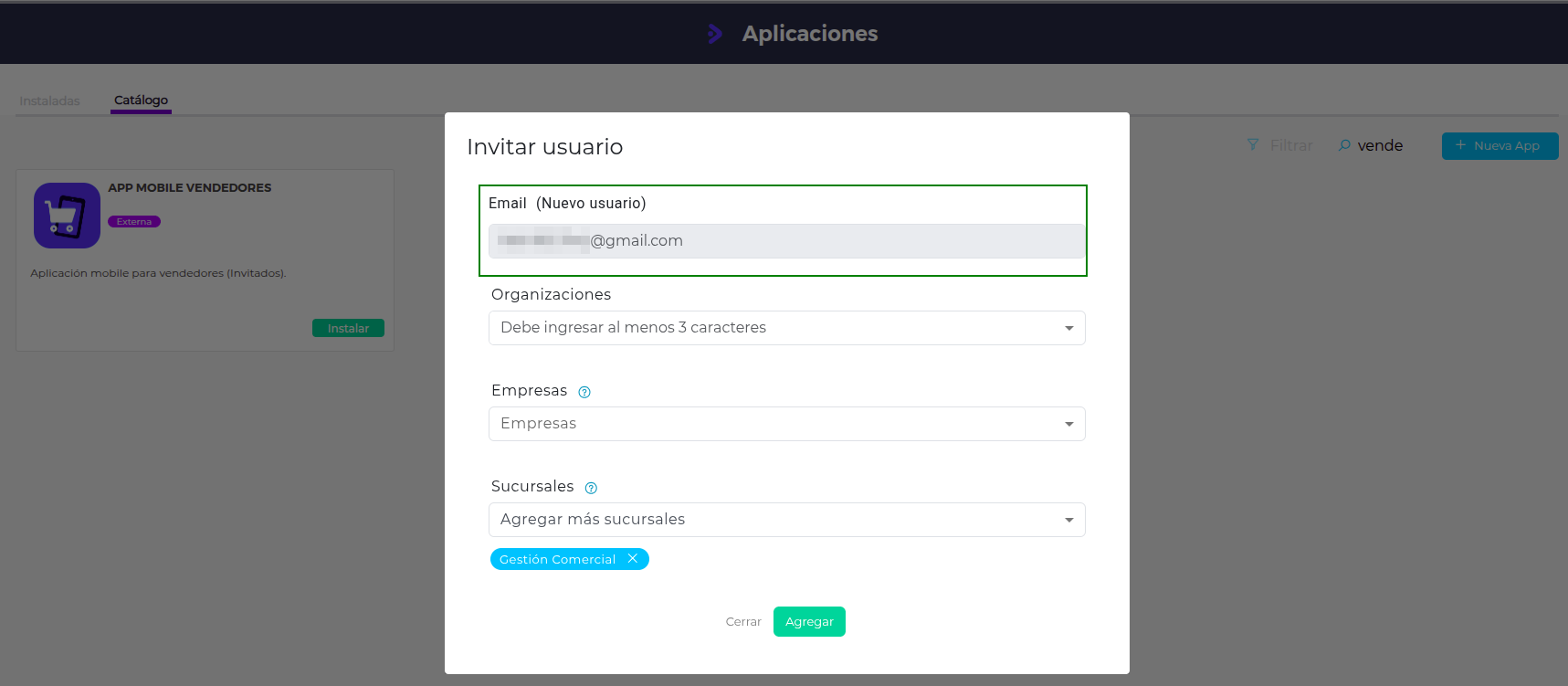Select the Catálogo tab
The image size is (1568, 686).
tap(141, 100)
